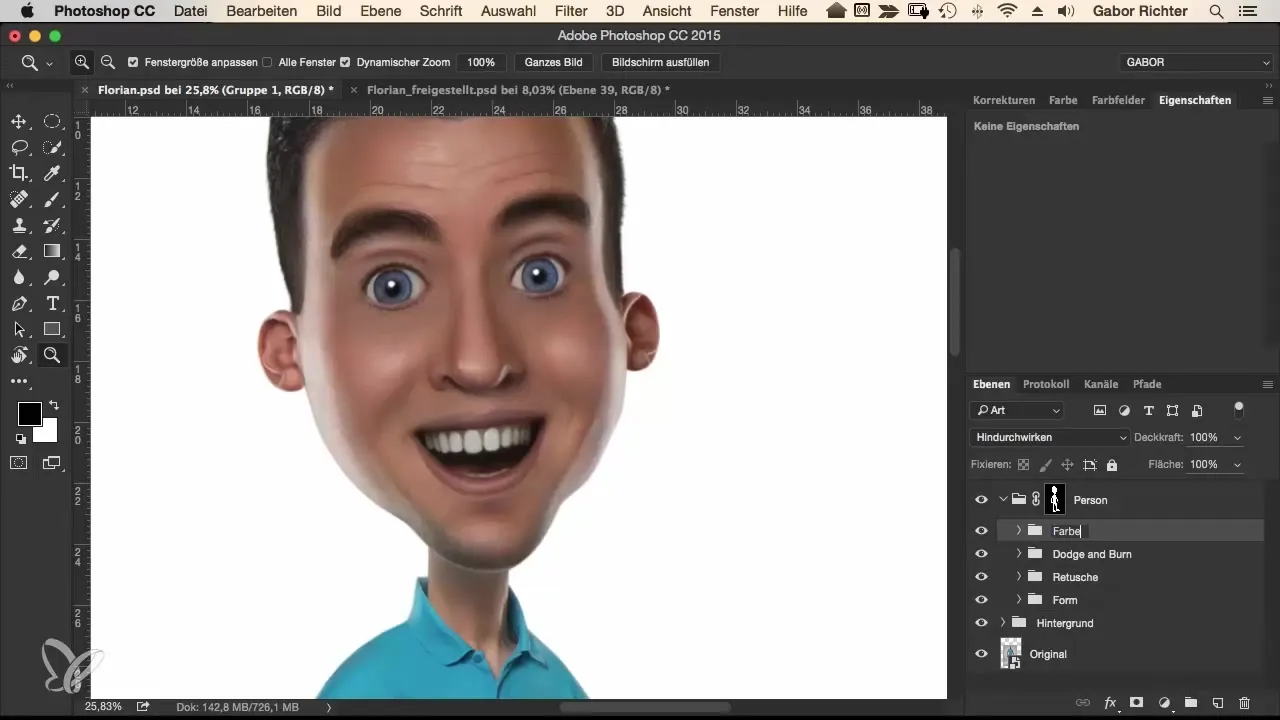
Task: Select the Hand tool
Action: click(19, 355)
